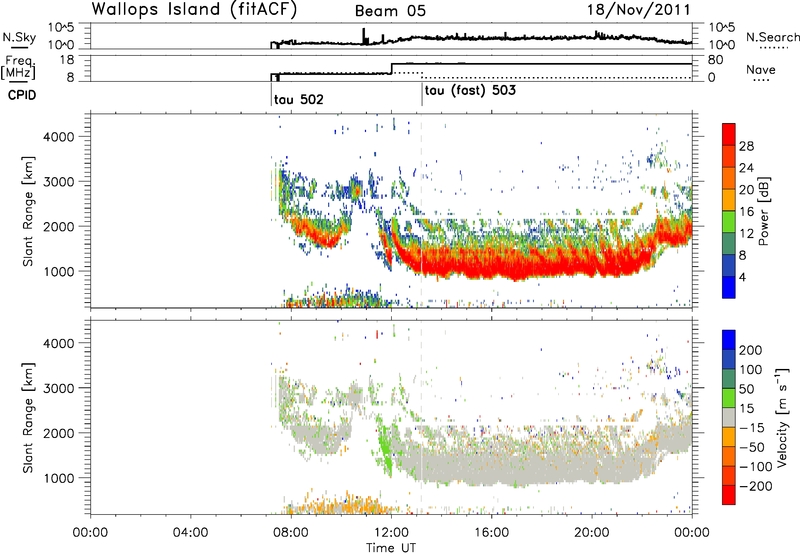800x554 pixels.
Task: Click 'Slant Range [km]' label of velocity panel
Action: 28,418
